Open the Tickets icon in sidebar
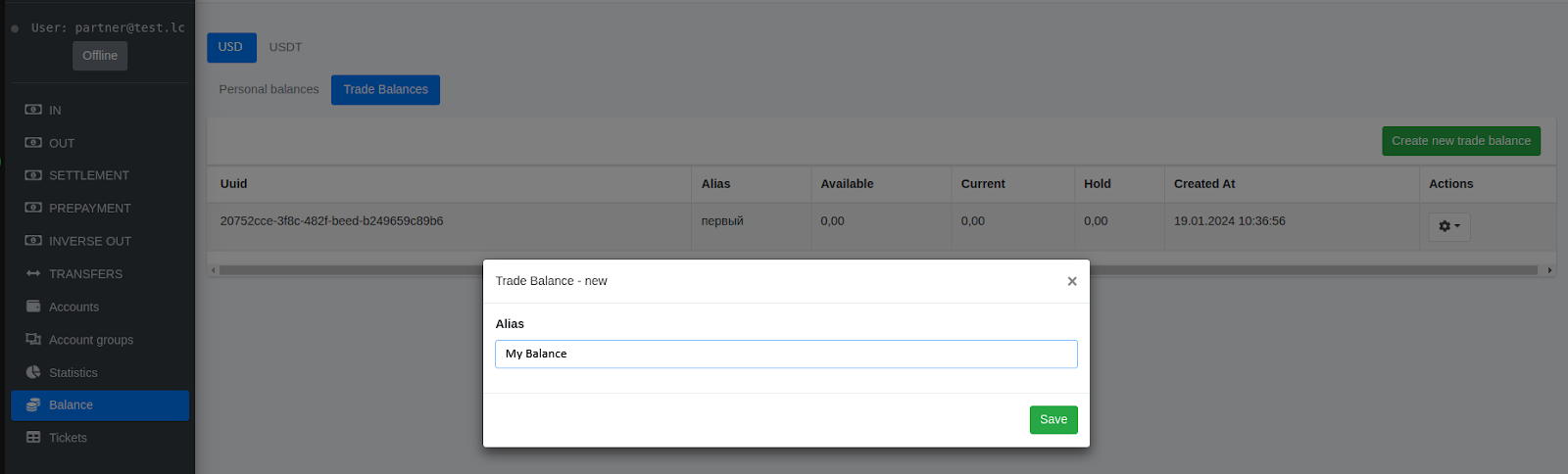 pyautogui.click(x=33, y=438)
